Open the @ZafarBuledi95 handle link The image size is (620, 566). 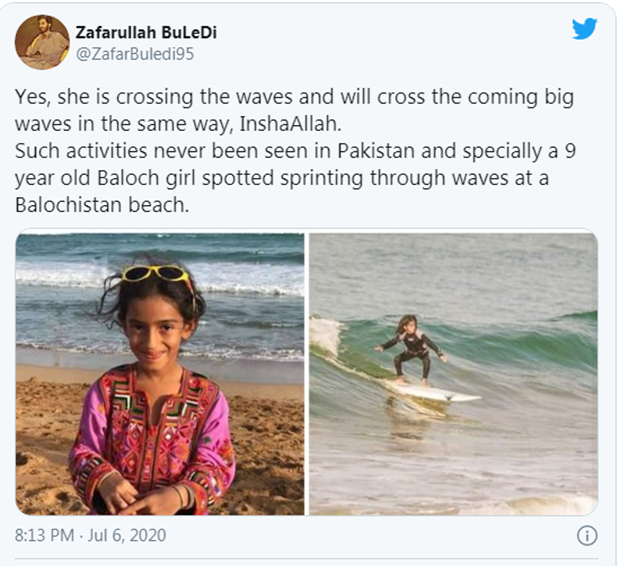(135, 54)
